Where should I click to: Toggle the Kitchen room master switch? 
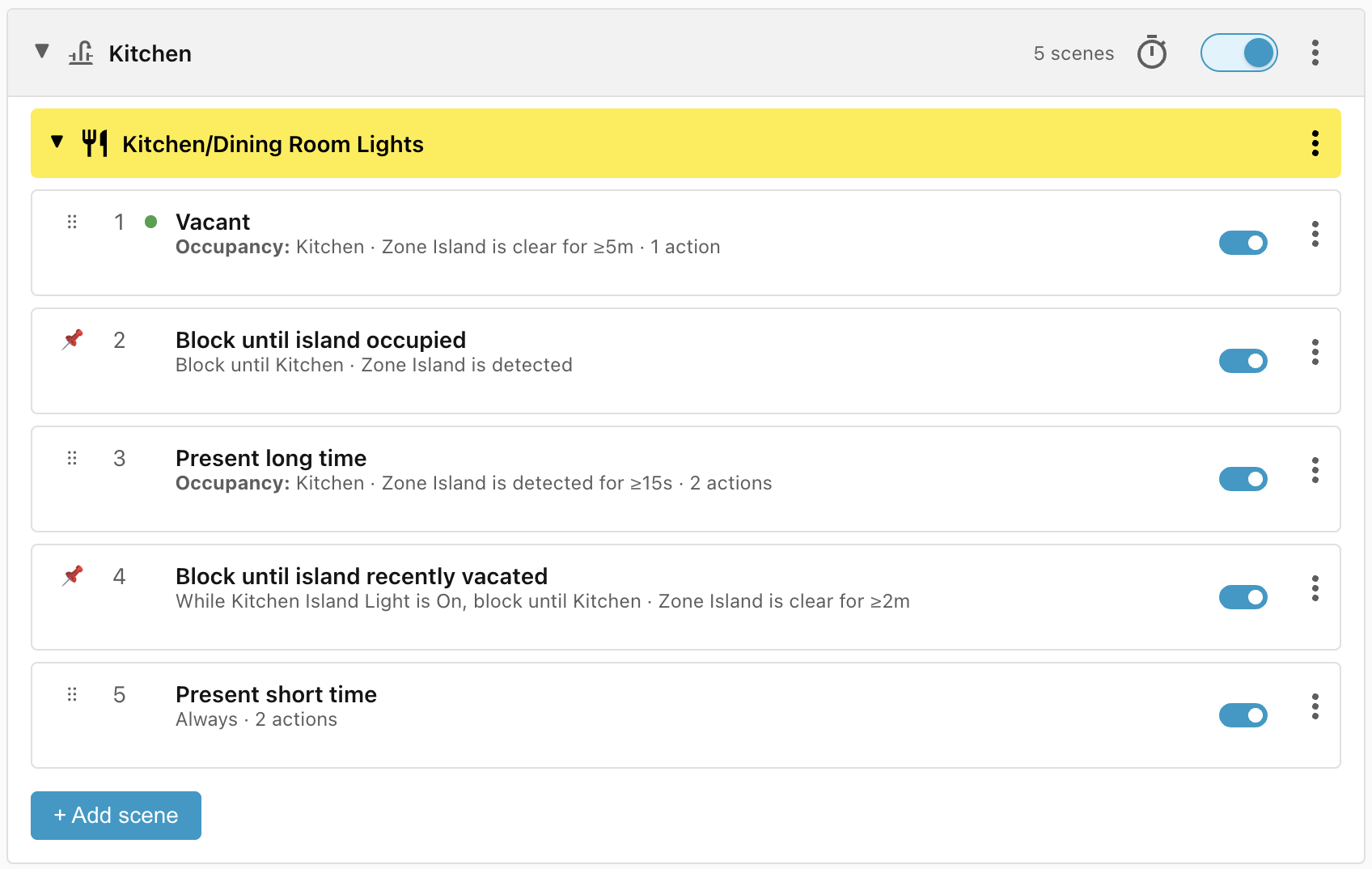click(x=1239, y=53)
